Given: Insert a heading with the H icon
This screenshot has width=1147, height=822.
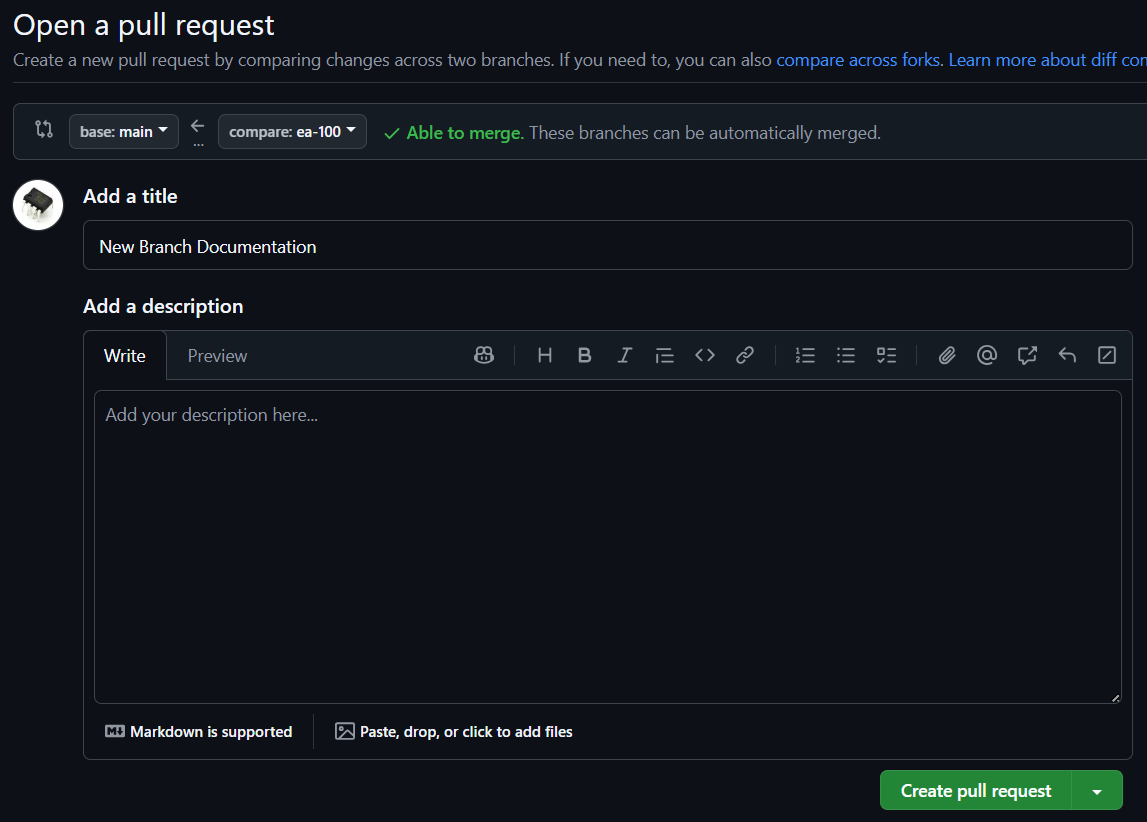Looking at the screenshot, I should (545, 355).
